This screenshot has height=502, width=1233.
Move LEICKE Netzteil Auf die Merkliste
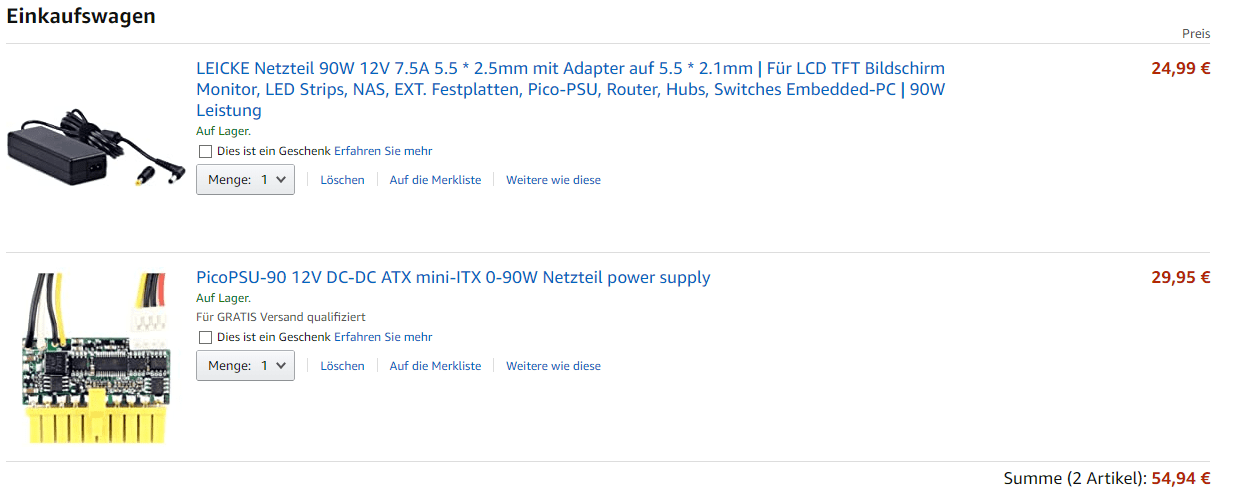click(x=435, y=180)
